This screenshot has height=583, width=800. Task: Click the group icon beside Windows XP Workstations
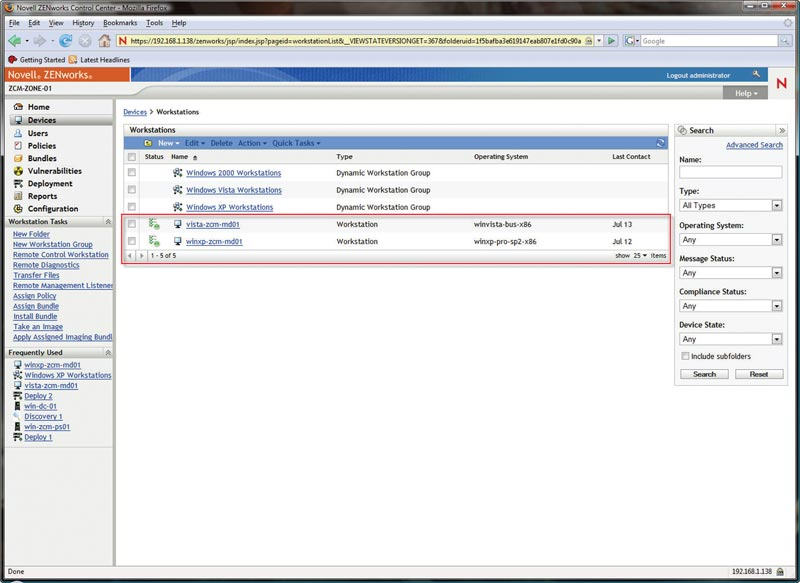pyautogui.click(x=178, y=207)
